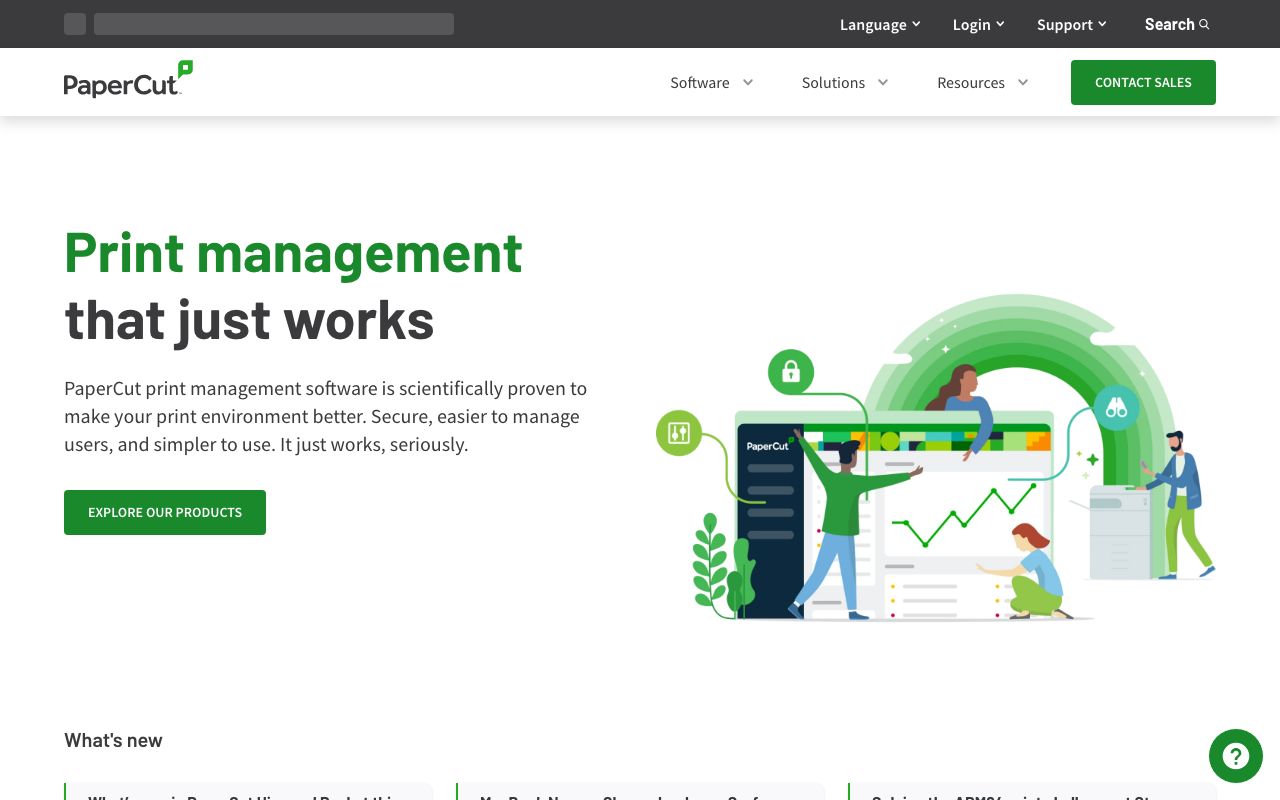This screenshot has width=1280, height=800.
Task: Click the chevron beside Resources
Action: pyautogui.click(x=1023, y=83)
